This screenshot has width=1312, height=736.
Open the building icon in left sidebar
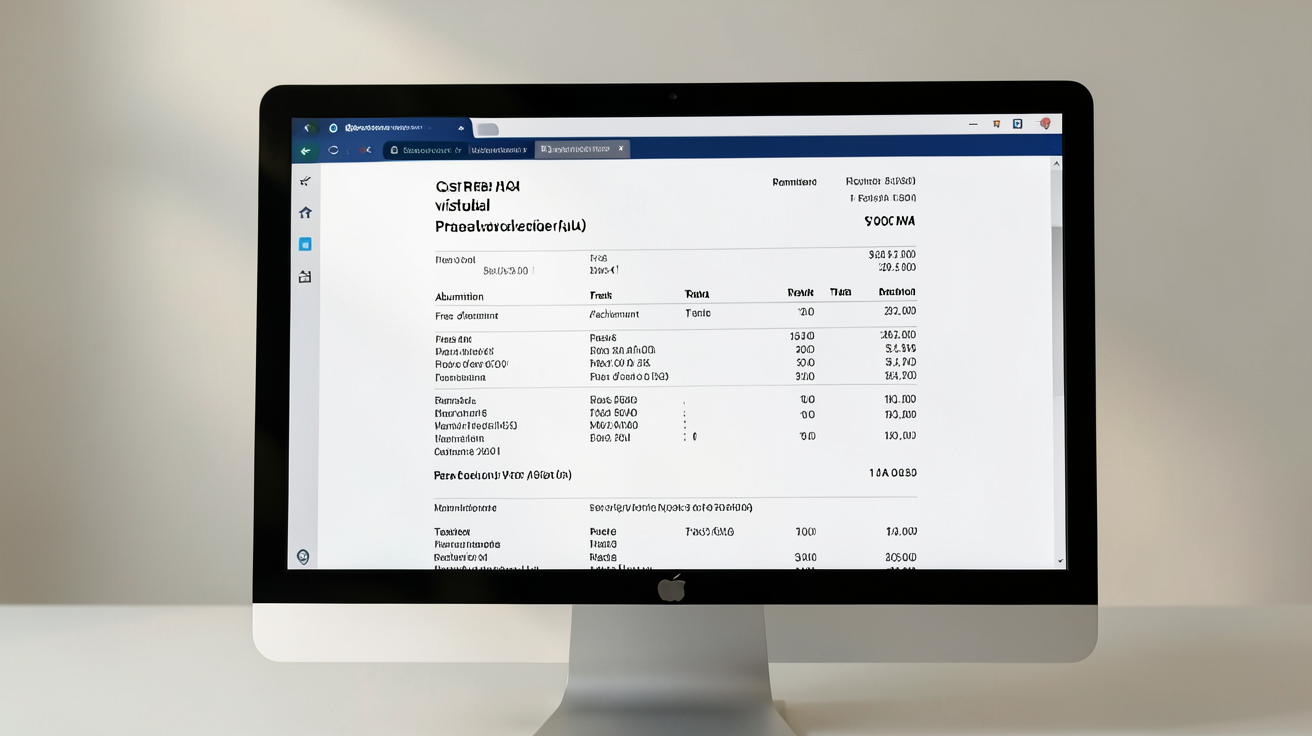coord(305,276)
